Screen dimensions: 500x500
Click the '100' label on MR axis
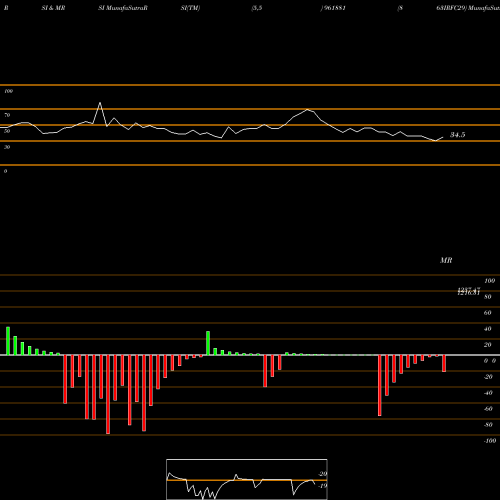tap(489, 281)
